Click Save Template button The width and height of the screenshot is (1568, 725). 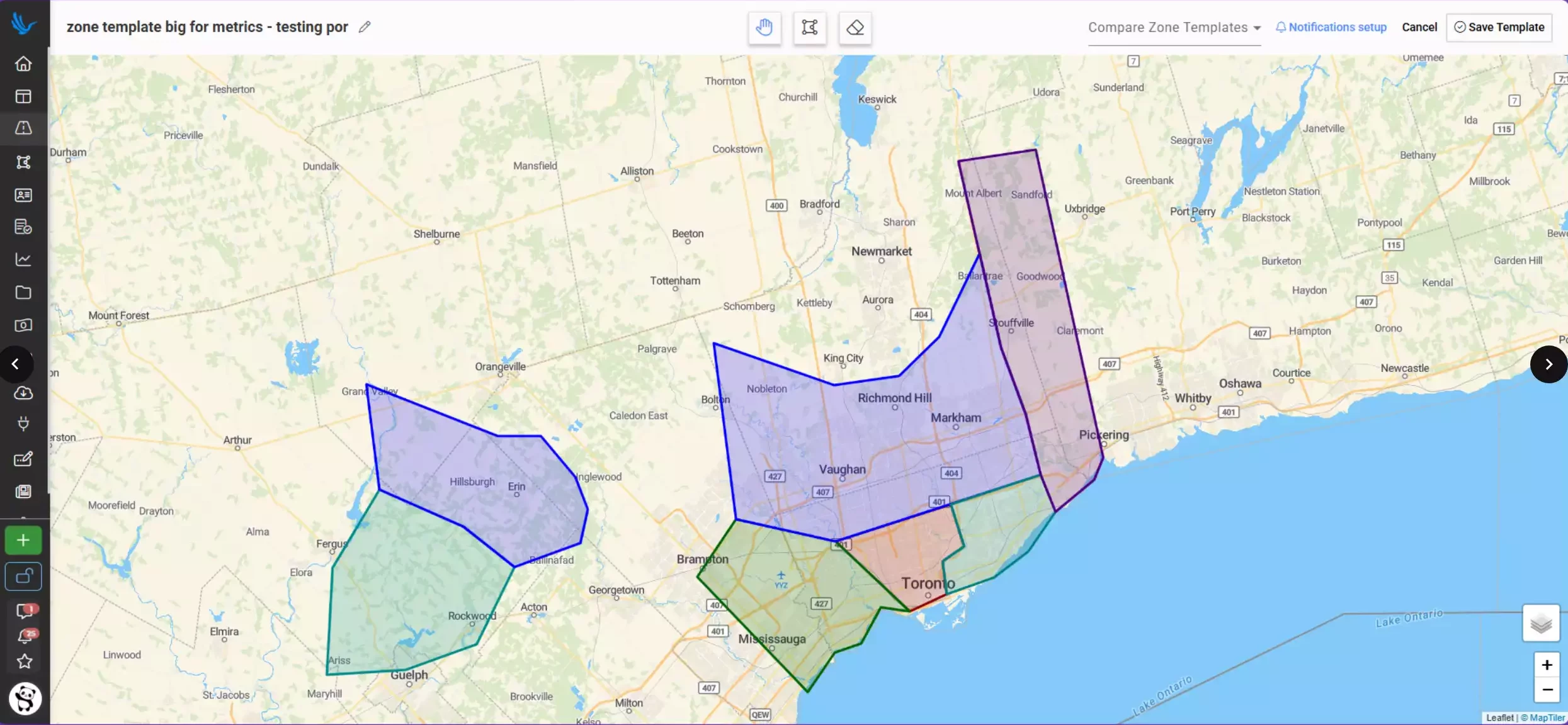1499,27
